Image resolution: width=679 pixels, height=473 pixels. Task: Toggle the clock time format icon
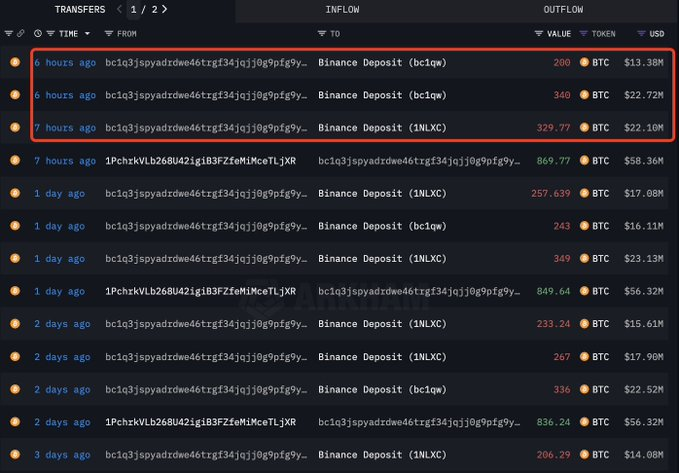[x=38, y=33]
